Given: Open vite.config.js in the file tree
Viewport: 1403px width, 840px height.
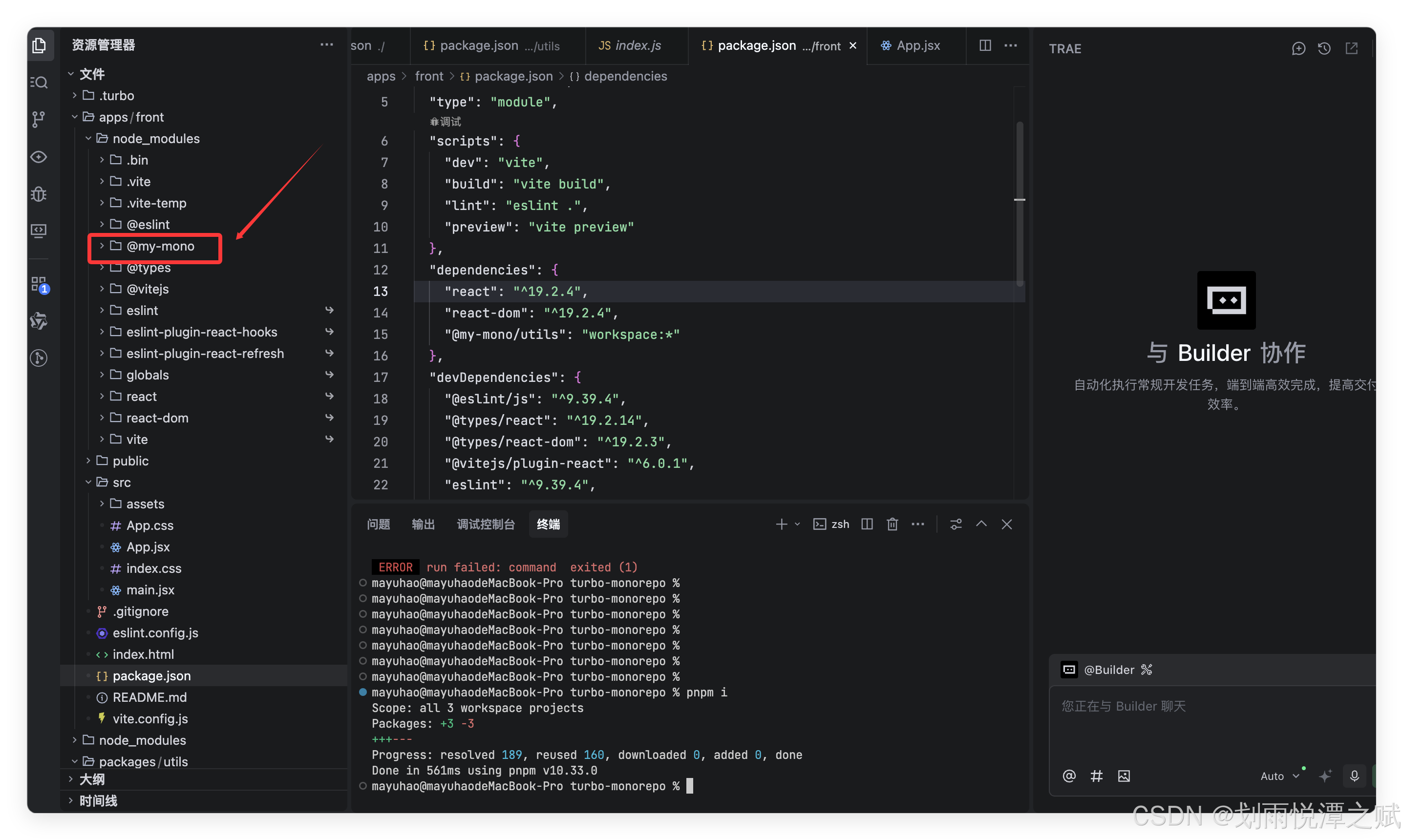Looking at the screenshot, I should [150, 719].
